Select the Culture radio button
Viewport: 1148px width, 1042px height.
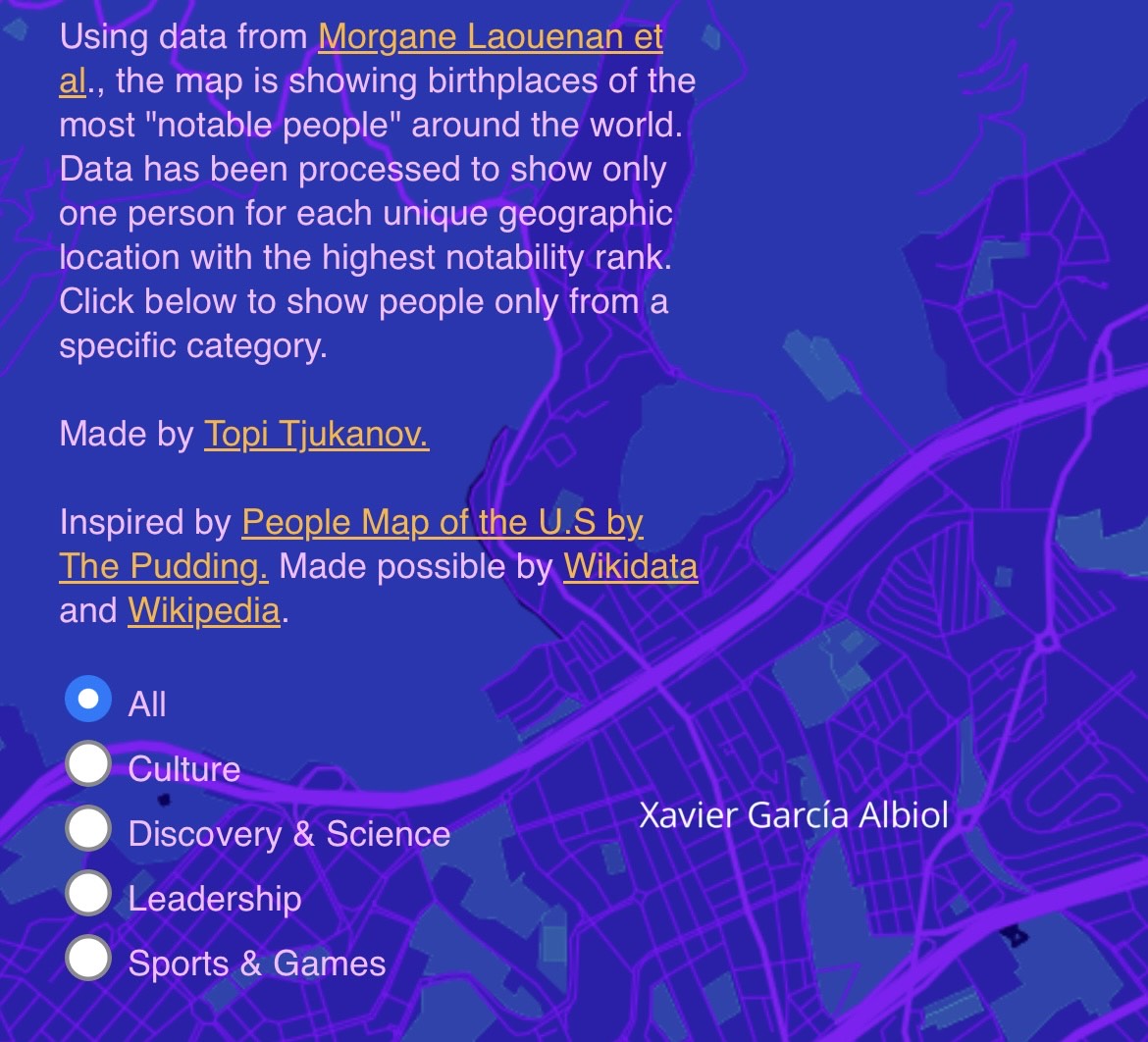click(x=88, y=765)
